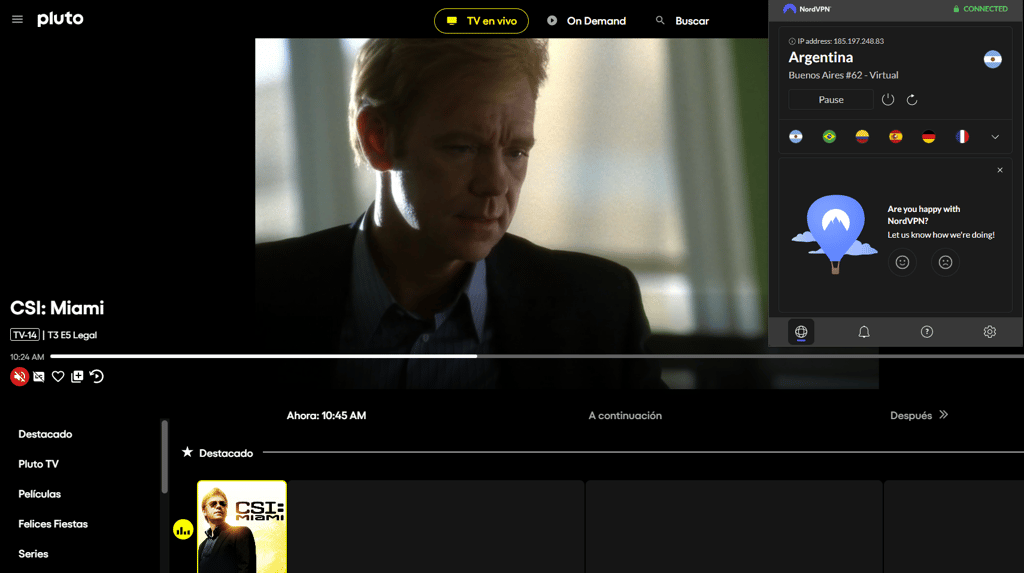Close the NordVPN feedback card

[1000, 170]
